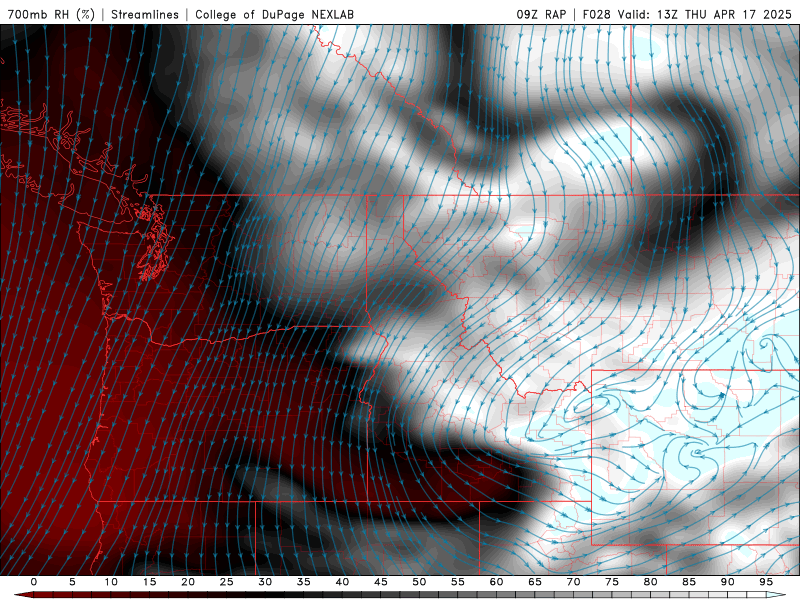This screenshot has width=800, height=600.
Task: Select the "75" color bar number
Action: (x=612, y=582)
